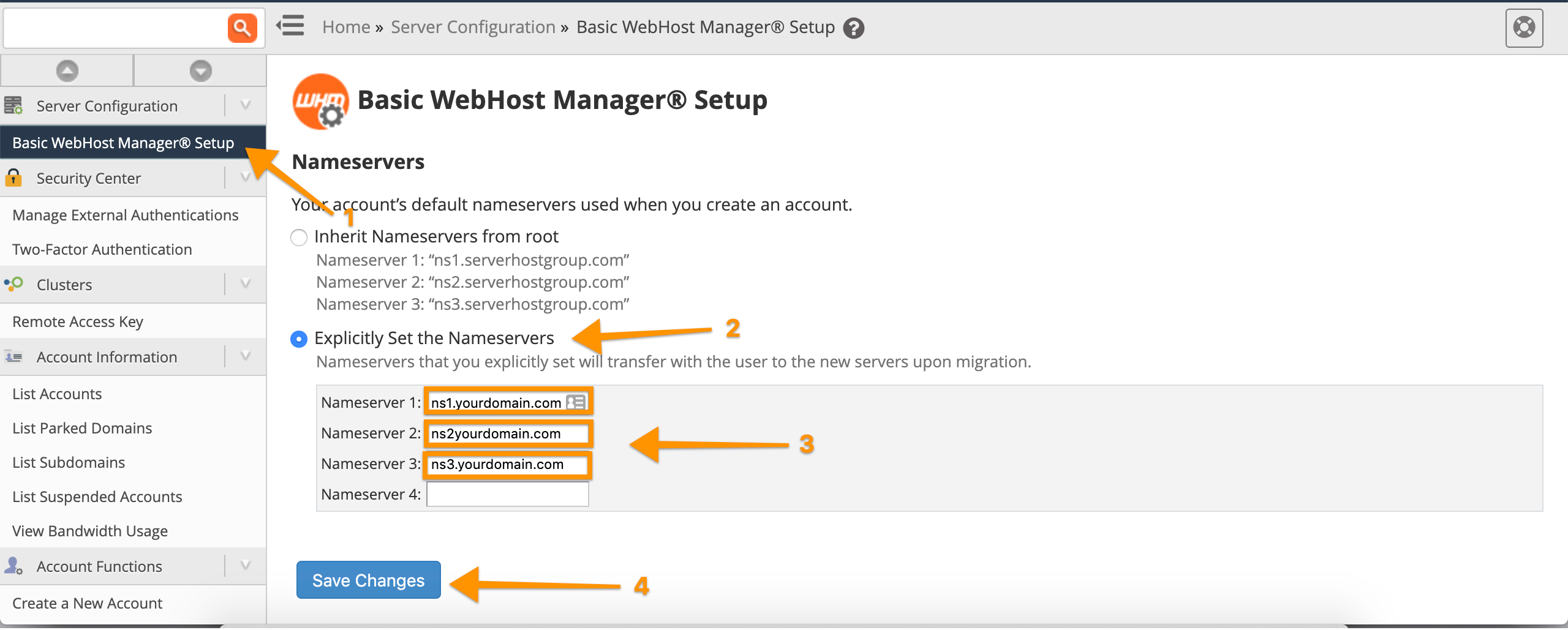Select Explicitly Set the Nameservers option
Screen dimensions: 1568x630
tap(299, 339)
